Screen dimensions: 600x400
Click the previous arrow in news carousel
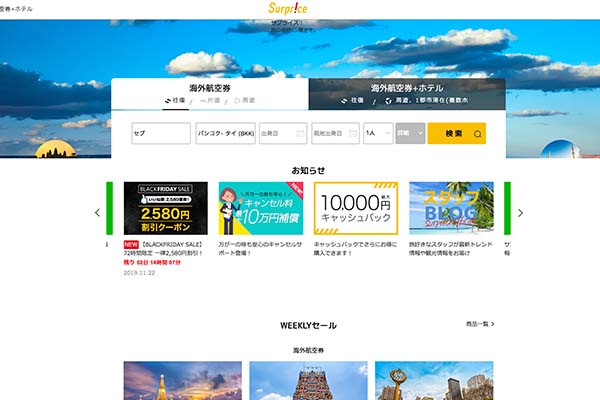(x=97, y=213)
